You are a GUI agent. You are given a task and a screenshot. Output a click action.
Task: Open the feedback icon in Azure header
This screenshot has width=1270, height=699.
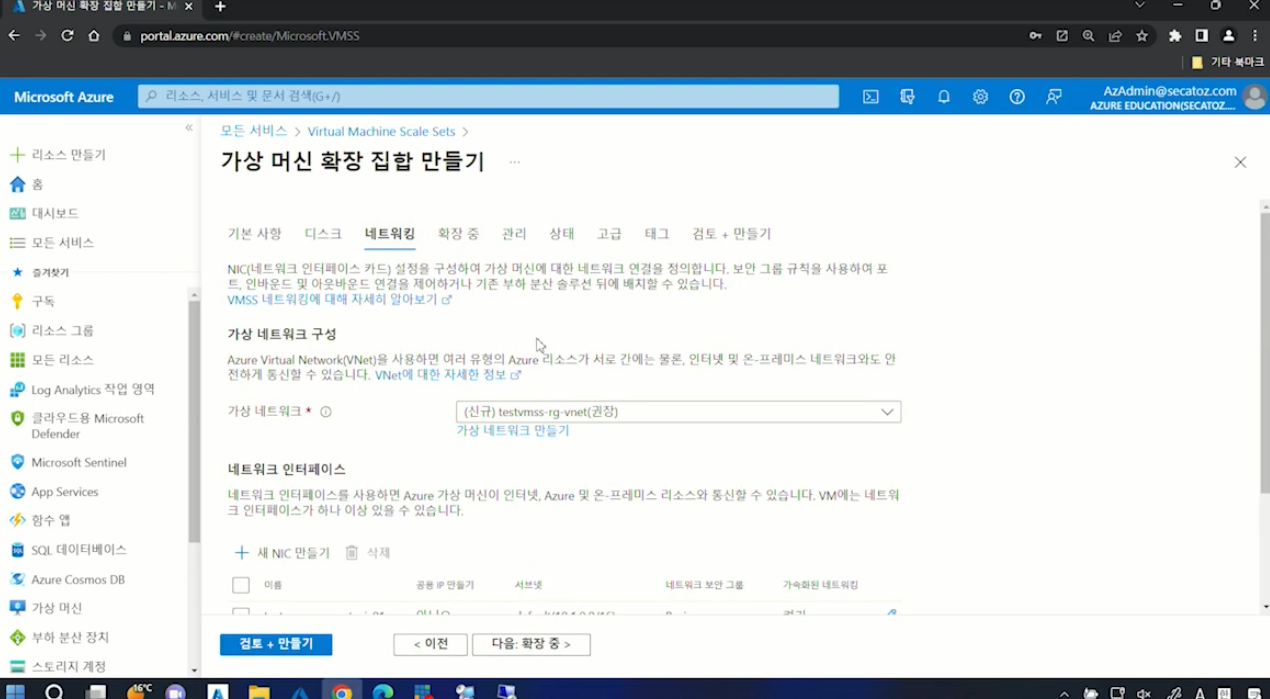(1053, 97)
